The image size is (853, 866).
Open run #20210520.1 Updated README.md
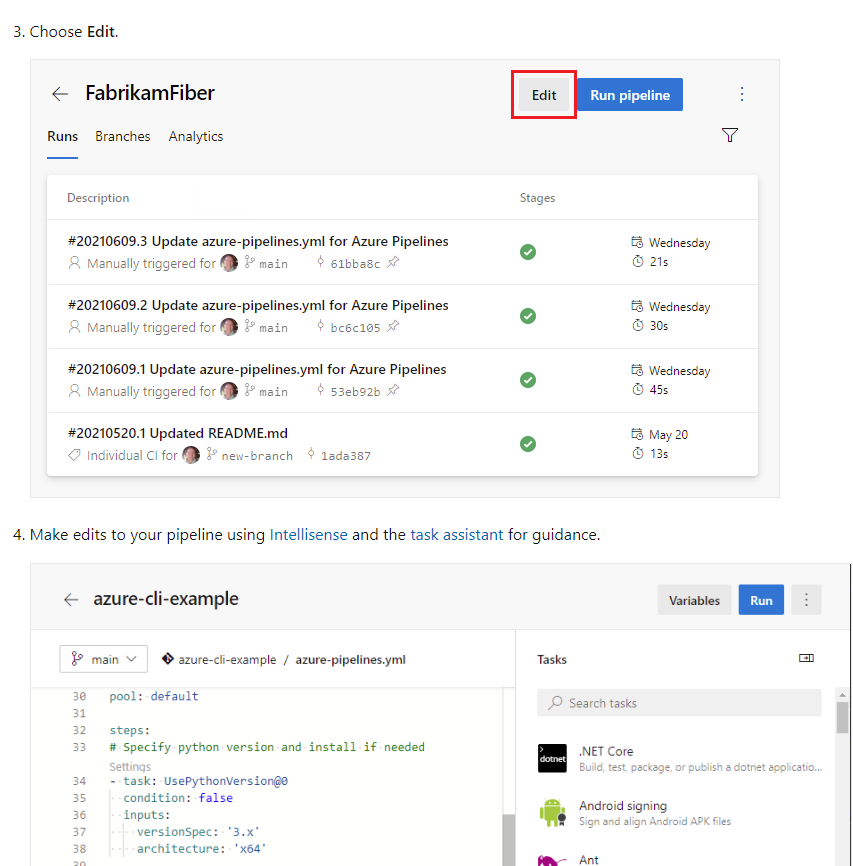pos(177,434)
